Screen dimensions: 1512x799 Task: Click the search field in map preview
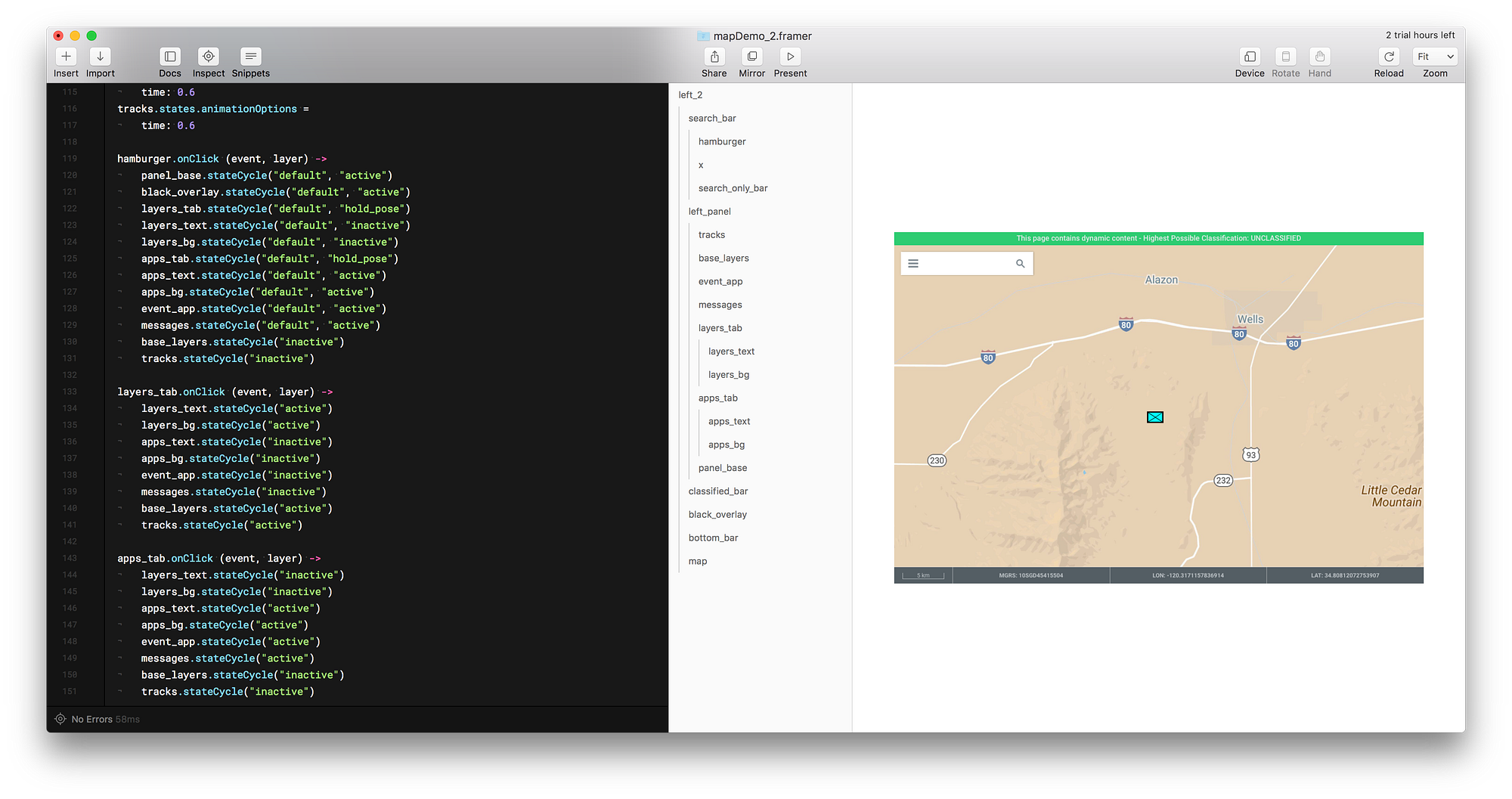click(965, 264)
